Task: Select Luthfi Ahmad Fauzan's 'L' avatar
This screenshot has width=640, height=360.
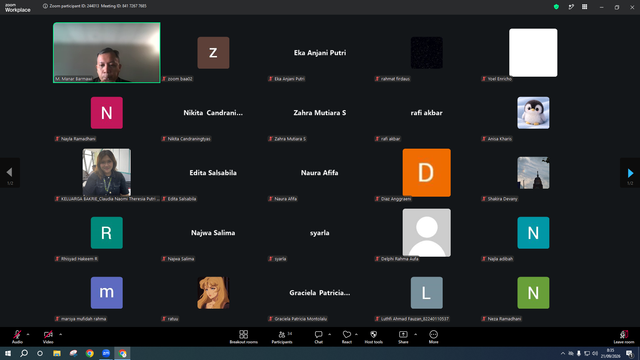Action: tap(427, 293)
